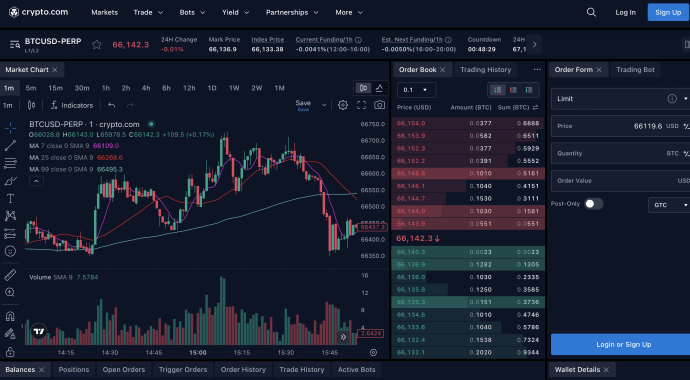Open the instrument list icon beside BTCUSD-PERP
This screenshot has height=380, width=690.
click(x=15, y=44)
